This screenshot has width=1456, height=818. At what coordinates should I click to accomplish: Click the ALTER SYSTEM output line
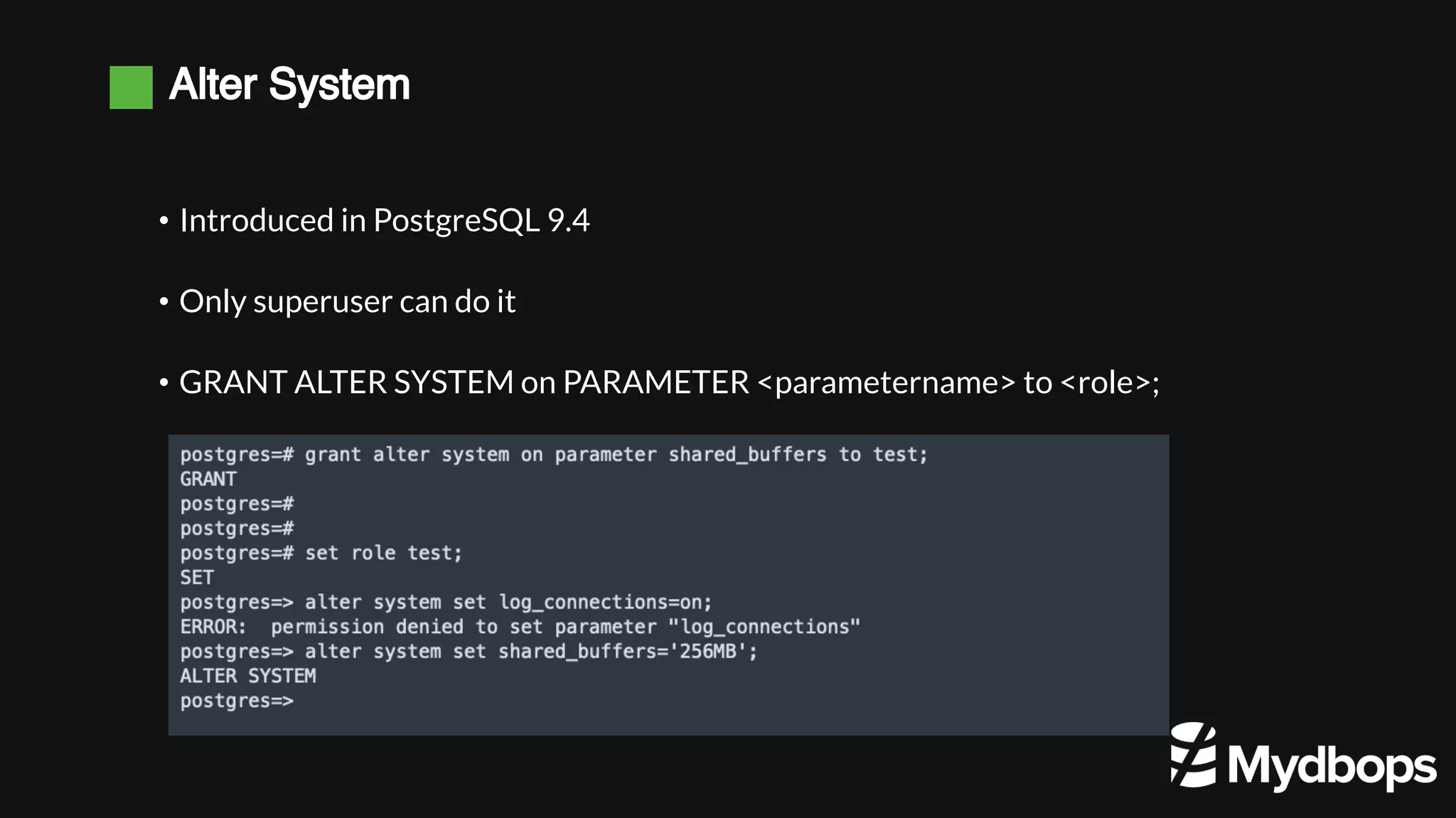tap(247, 676)
